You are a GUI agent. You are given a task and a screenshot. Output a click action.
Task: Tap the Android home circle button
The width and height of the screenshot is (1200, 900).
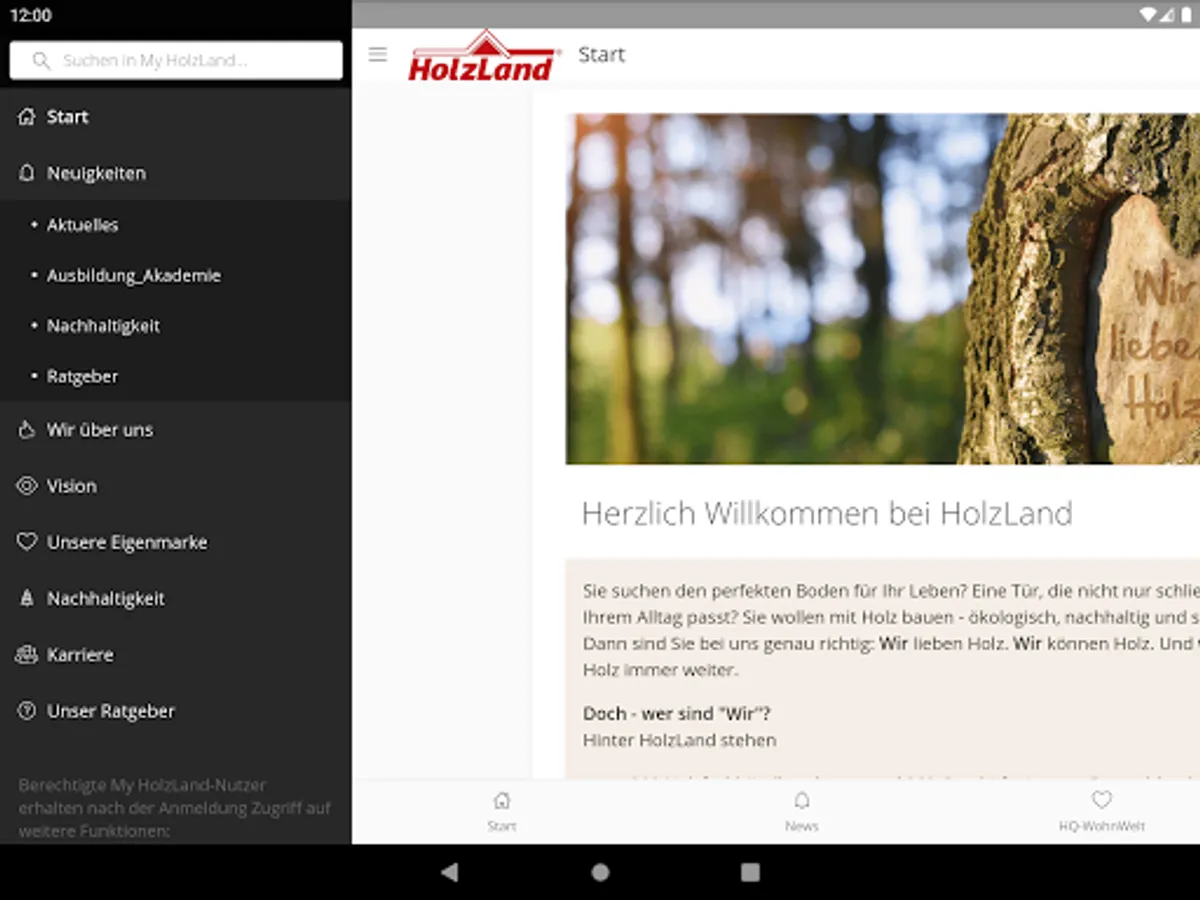click(600, 872)
